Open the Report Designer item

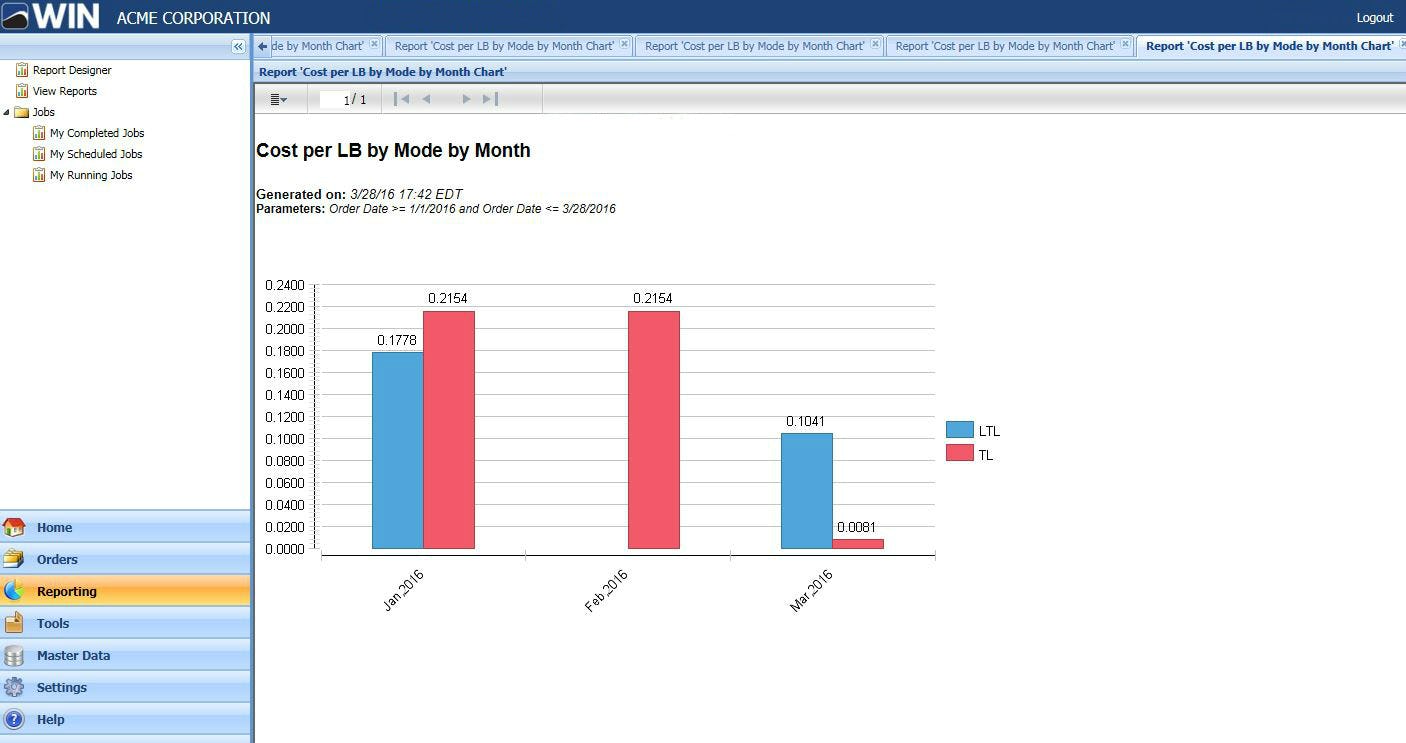(x=71, y=70)
